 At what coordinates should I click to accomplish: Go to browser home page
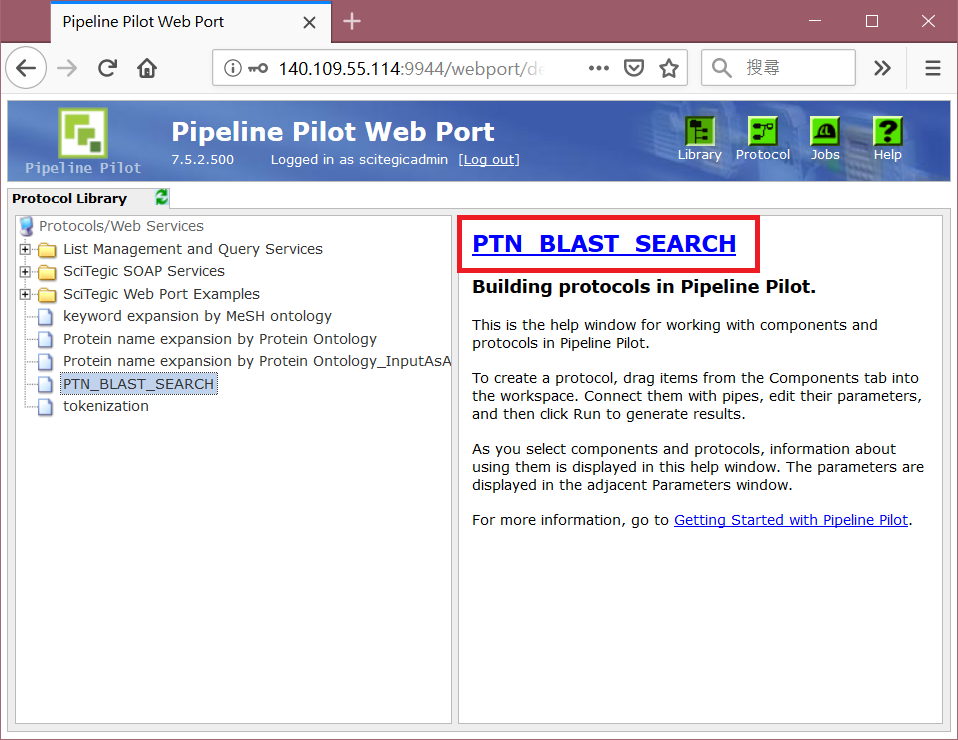147,68
